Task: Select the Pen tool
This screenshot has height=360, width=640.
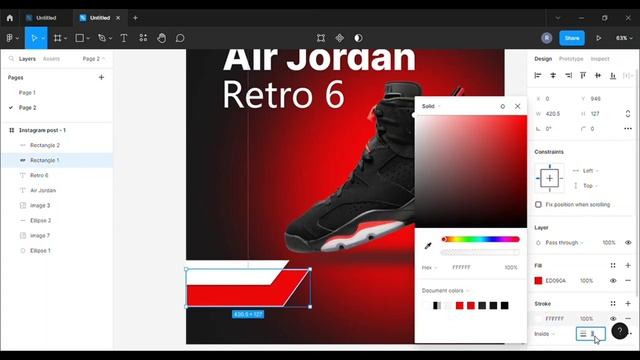Action: (102, 38)
